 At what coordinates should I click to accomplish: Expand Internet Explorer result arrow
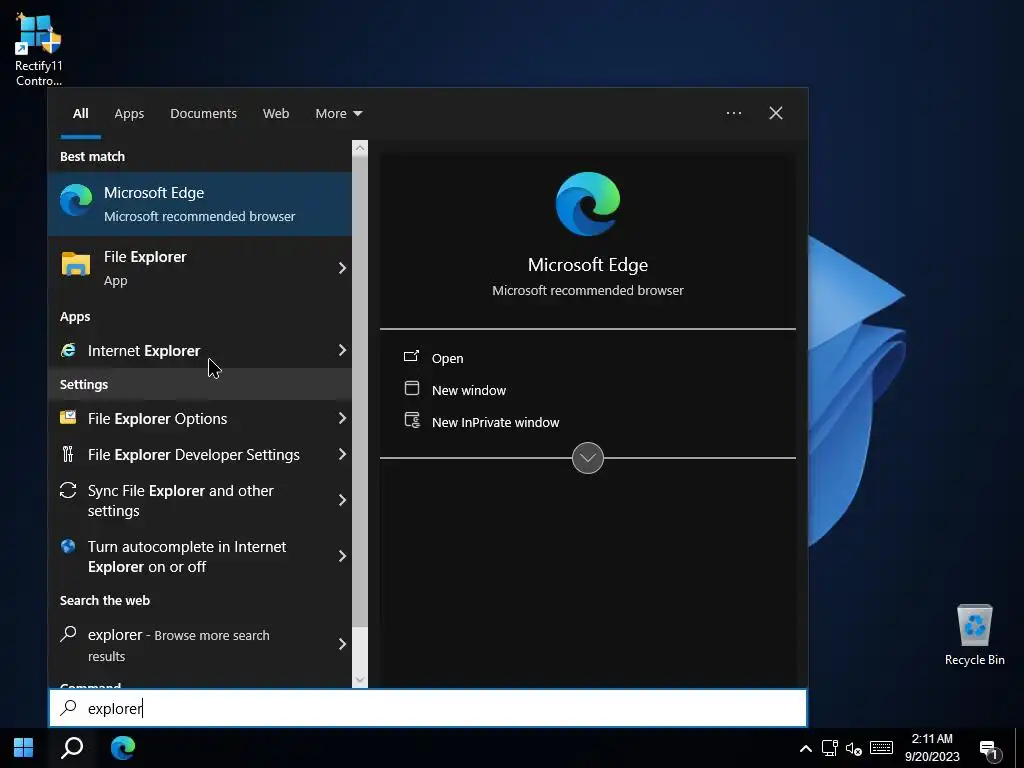click(342, 351)
